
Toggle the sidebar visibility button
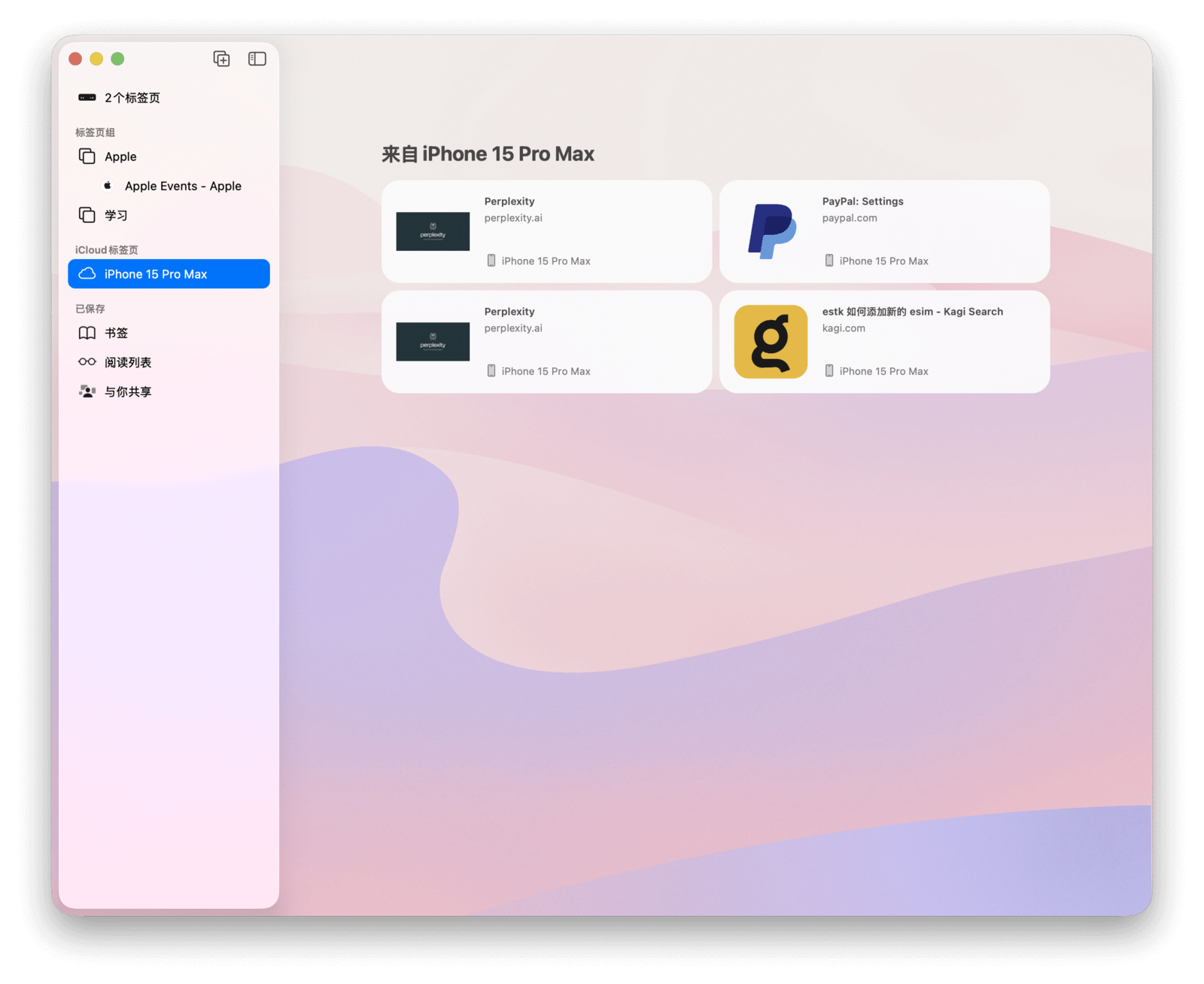257,59
